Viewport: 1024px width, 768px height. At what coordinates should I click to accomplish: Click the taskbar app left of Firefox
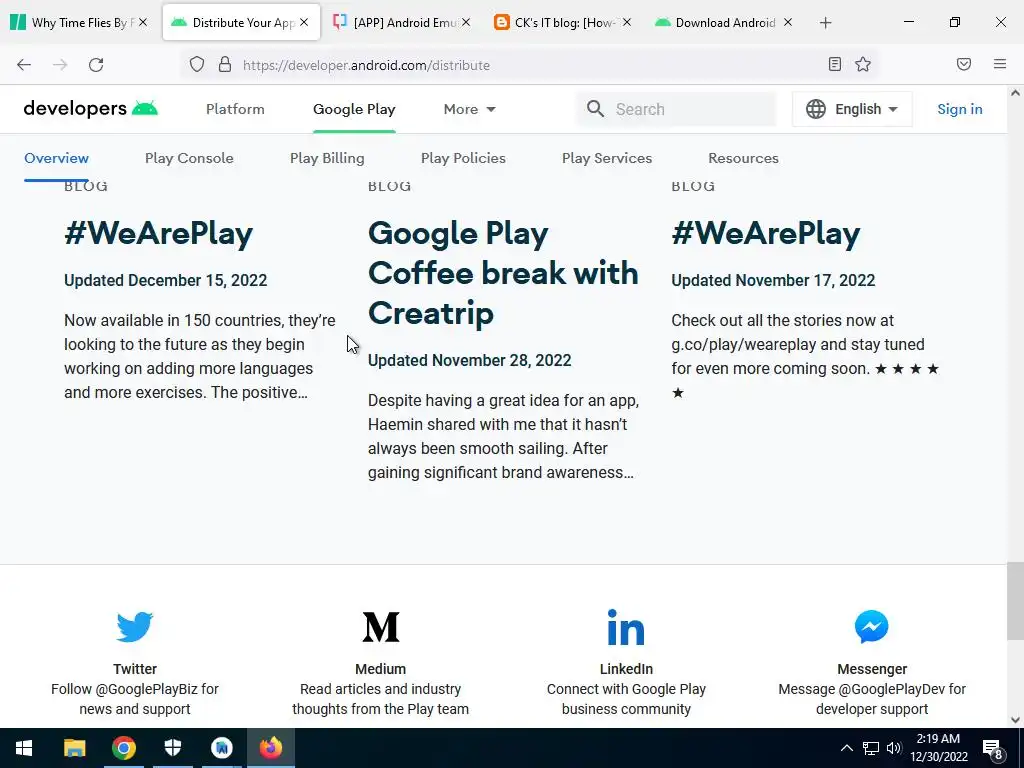pos(221,748)
